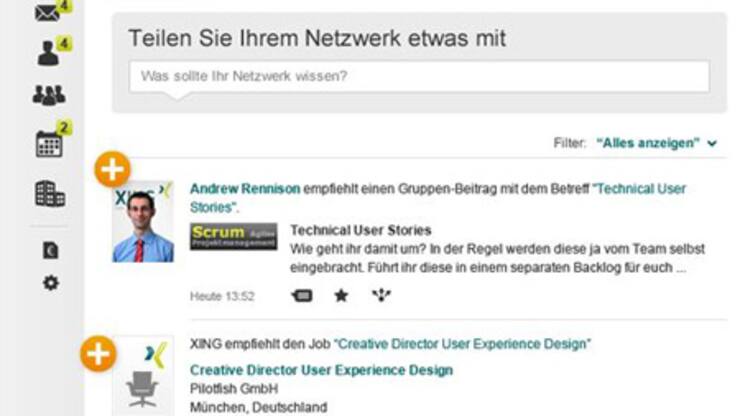Viewport: 740px width, 416px height.
Task: Click into the "Was sollte Ihr Netzwerk wissen?" field
Action: pos(419,76)
